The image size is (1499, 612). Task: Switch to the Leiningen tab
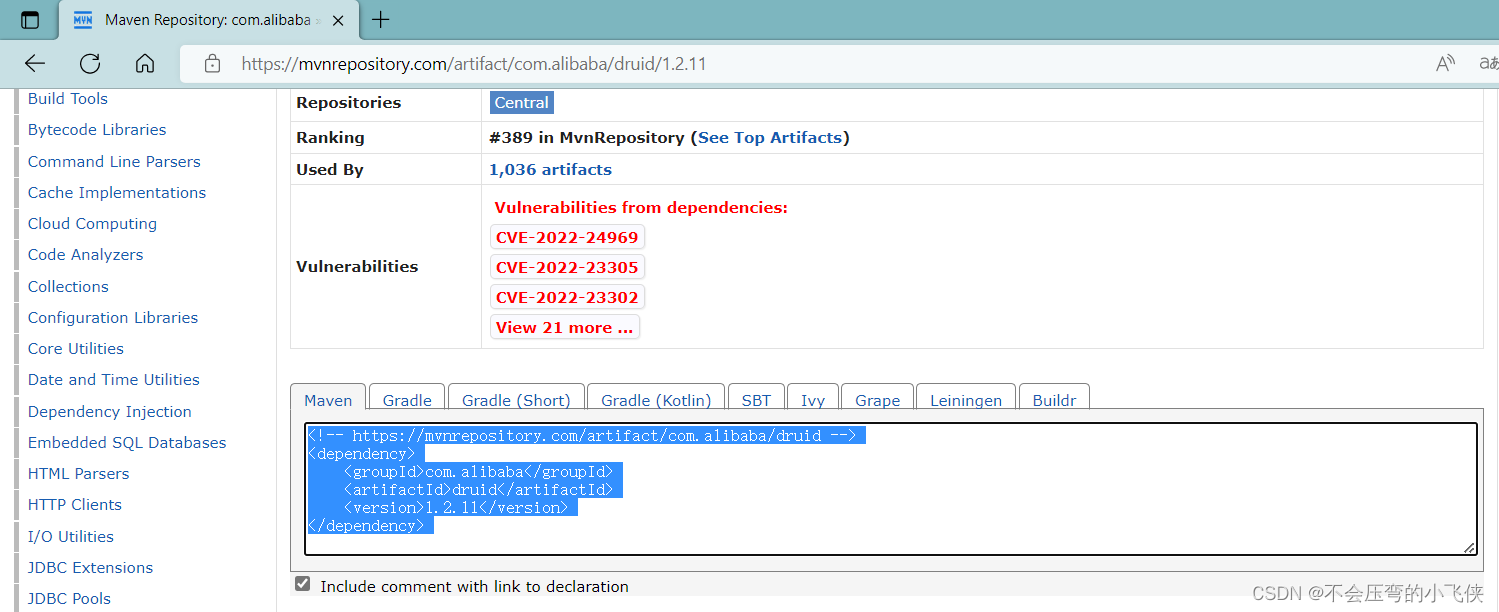pyautogui.click(x=966, y=399)
